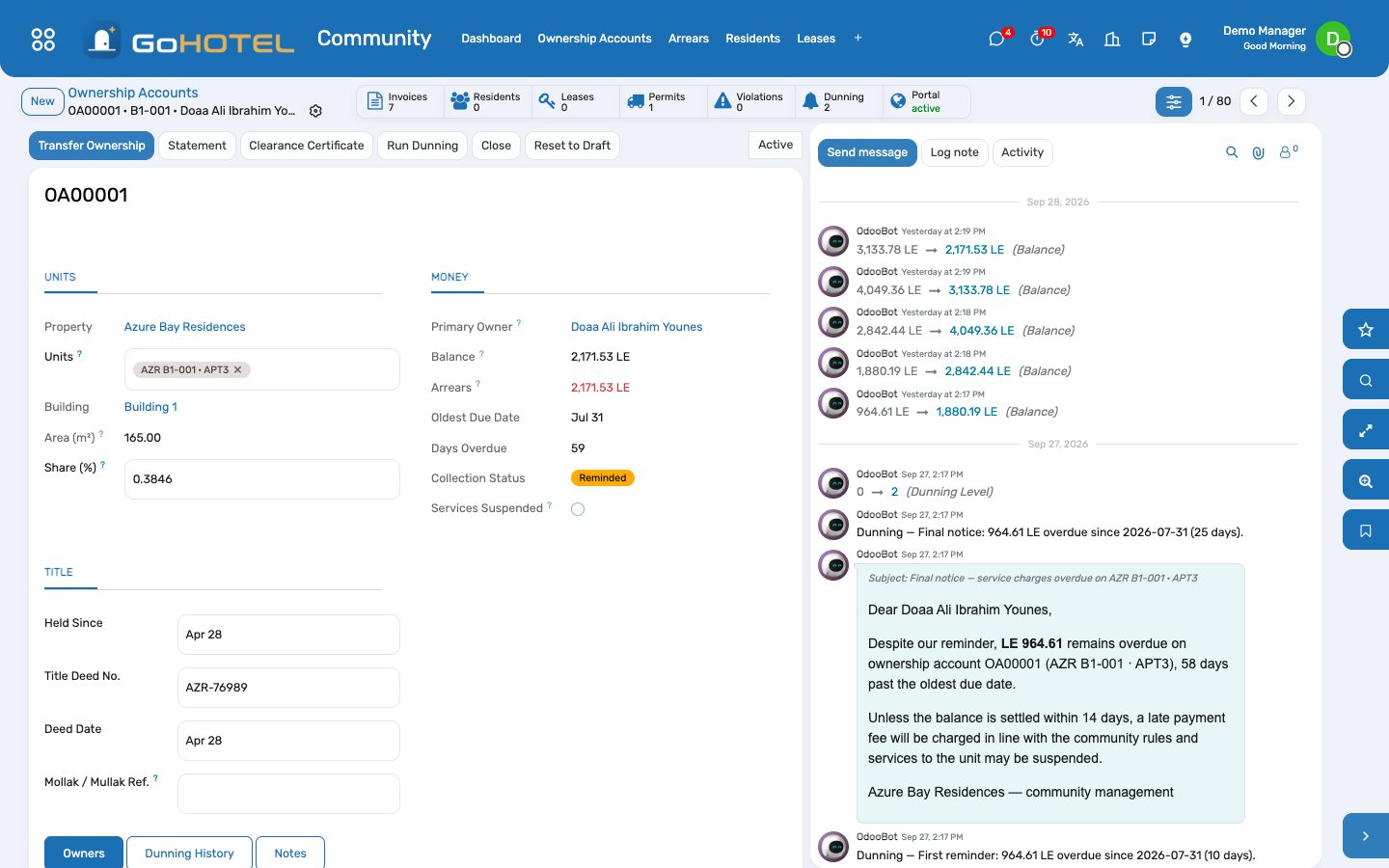Click the Mollak / Mullak Ref. field
Screen dimensions: 1389x868
pos(288,794)
